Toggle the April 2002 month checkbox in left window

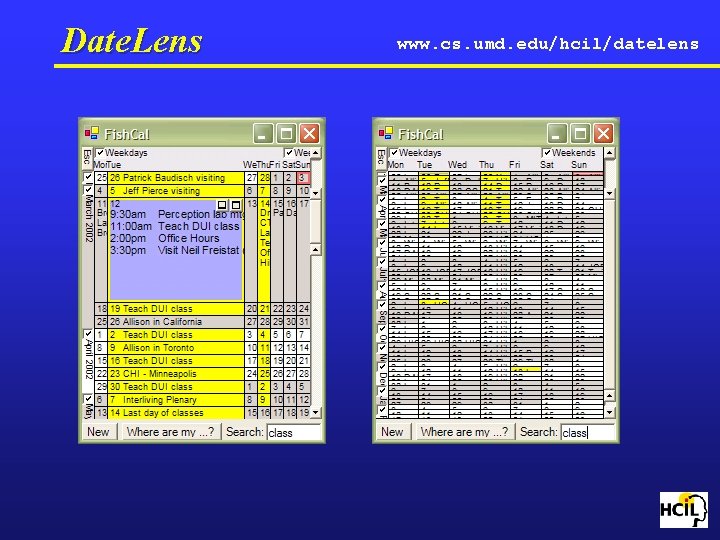click(88, 334)
